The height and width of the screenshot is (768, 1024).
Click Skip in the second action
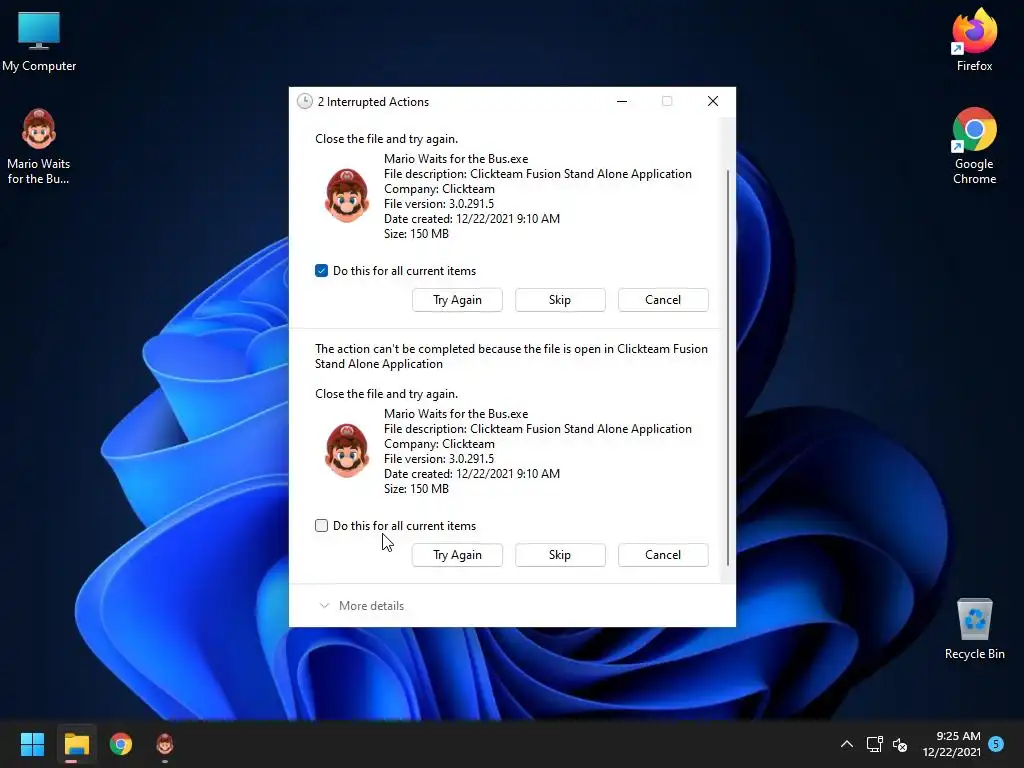point(560,555)
